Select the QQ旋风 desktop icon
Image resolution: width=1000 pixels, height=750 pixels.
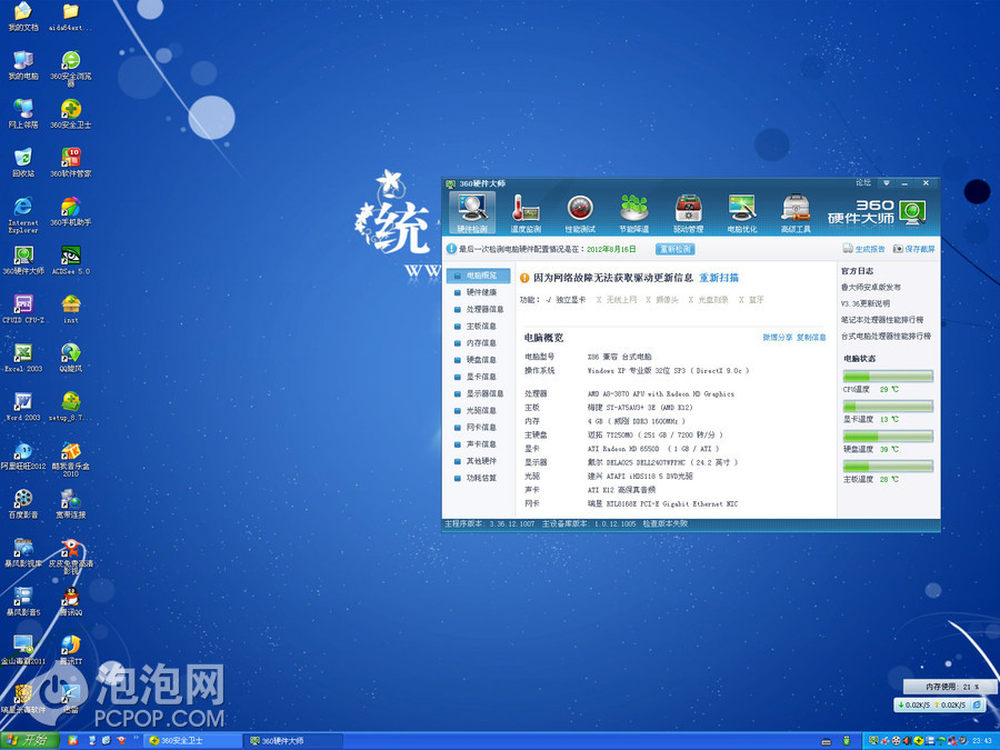(71, 358)
